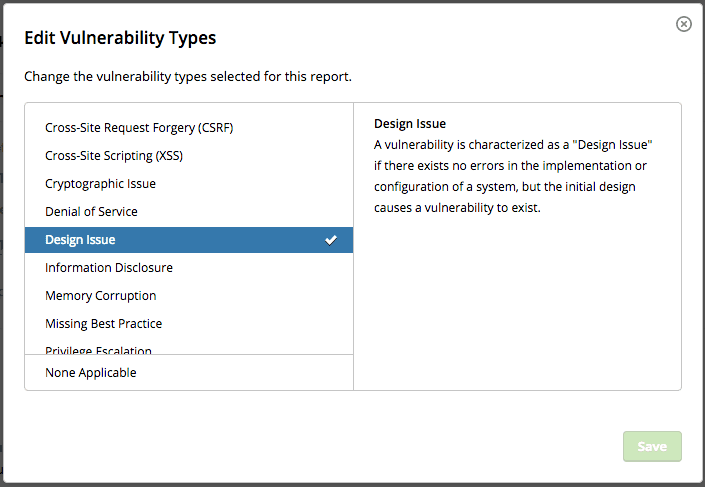Click the Edit Vulnerability Types title
The height and width of the screenshot is (487, 705).
tap(120, 39)
